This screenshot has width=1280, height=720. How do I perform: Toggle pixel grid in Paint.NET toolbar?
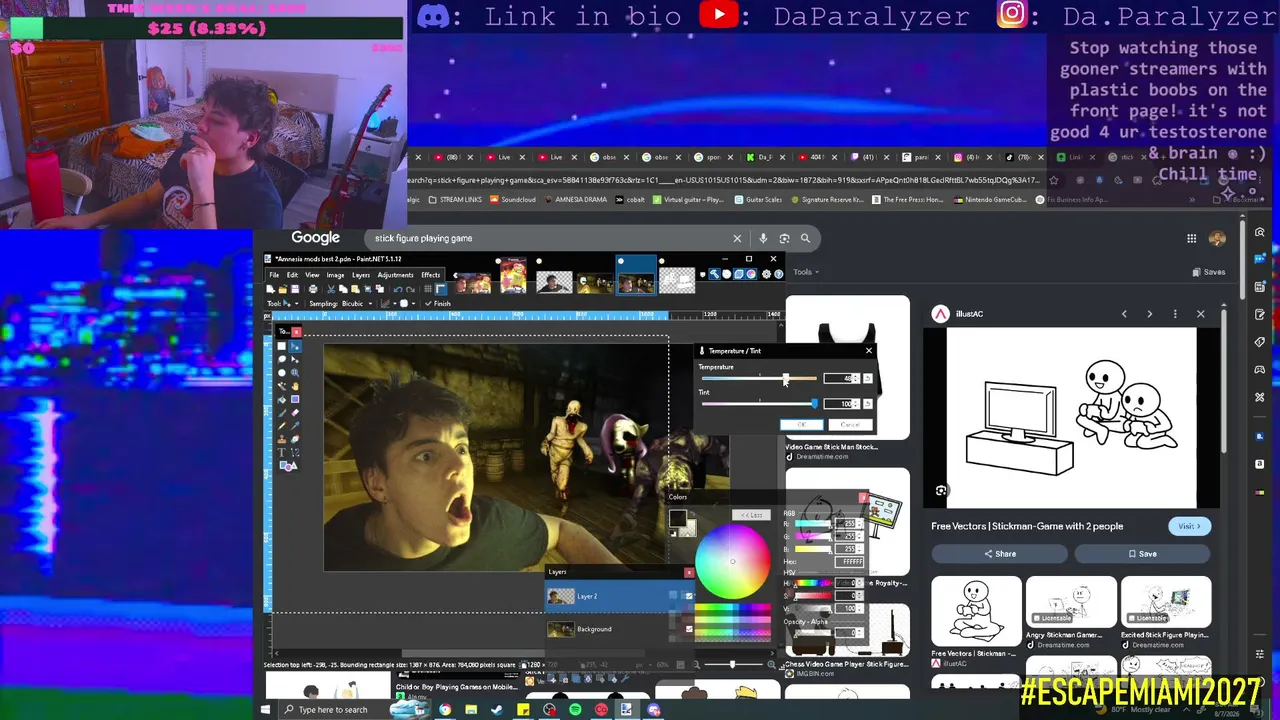click(426, 289)
